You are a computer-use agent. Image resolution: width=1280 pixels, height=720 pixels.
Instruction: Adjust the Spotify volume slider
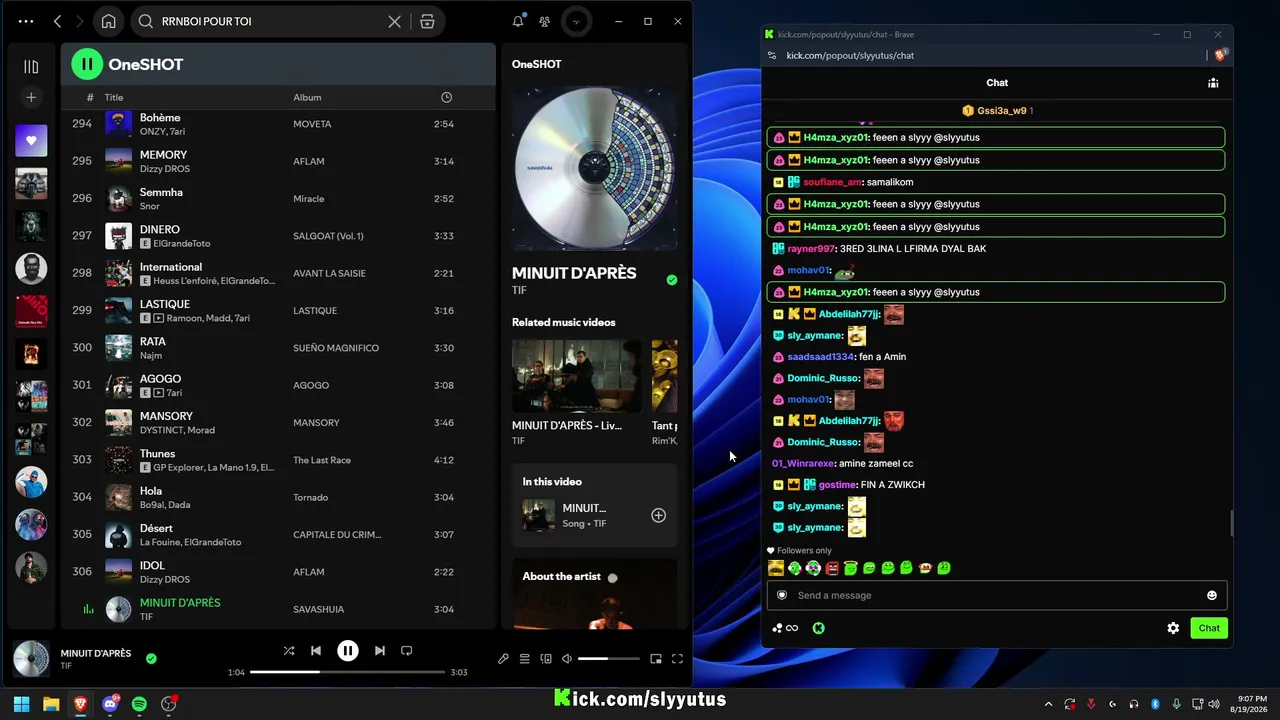click(x=609, y=659)
